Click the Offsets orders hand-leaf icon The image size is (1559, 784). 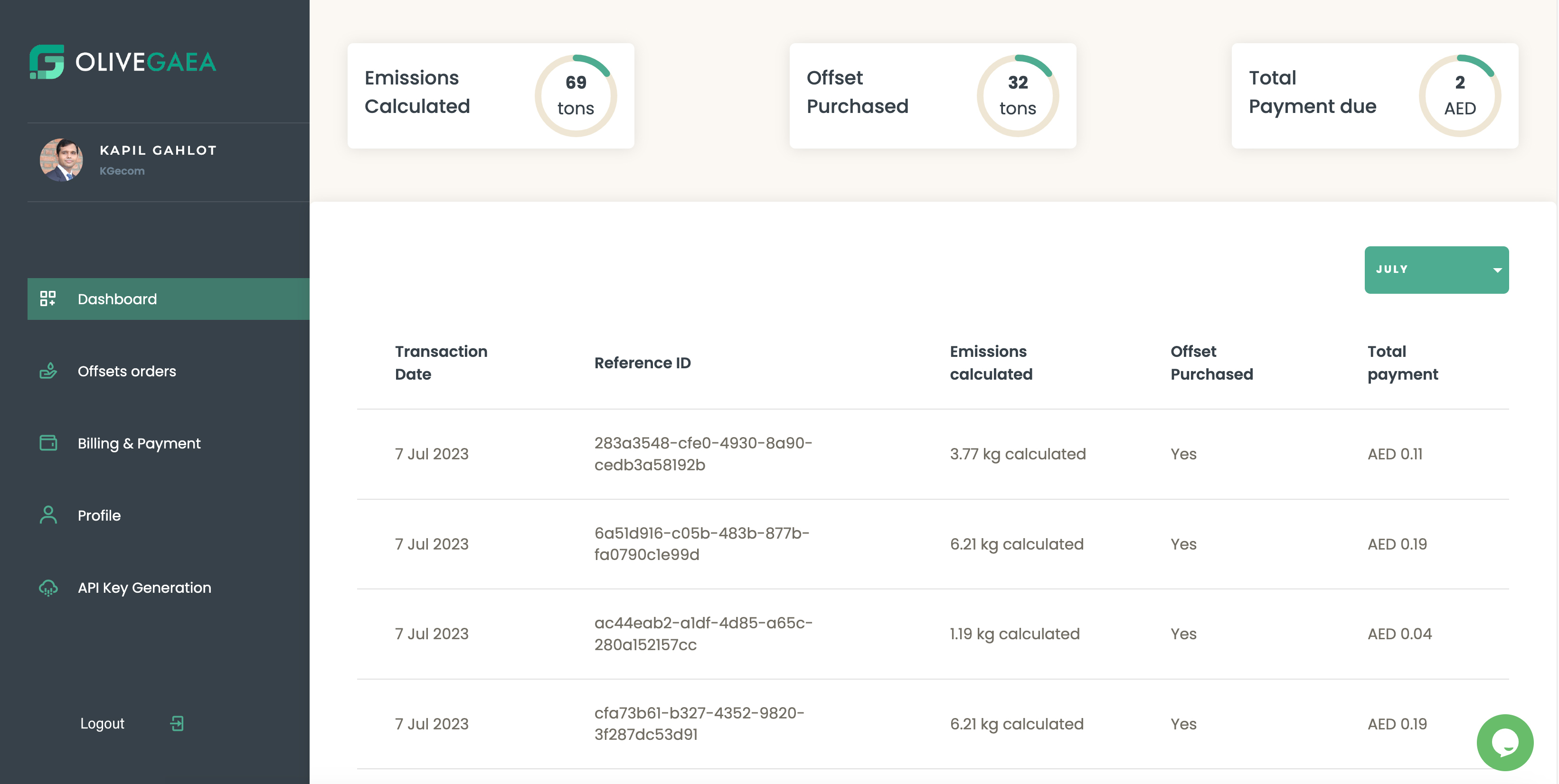[x=48, y=370]
